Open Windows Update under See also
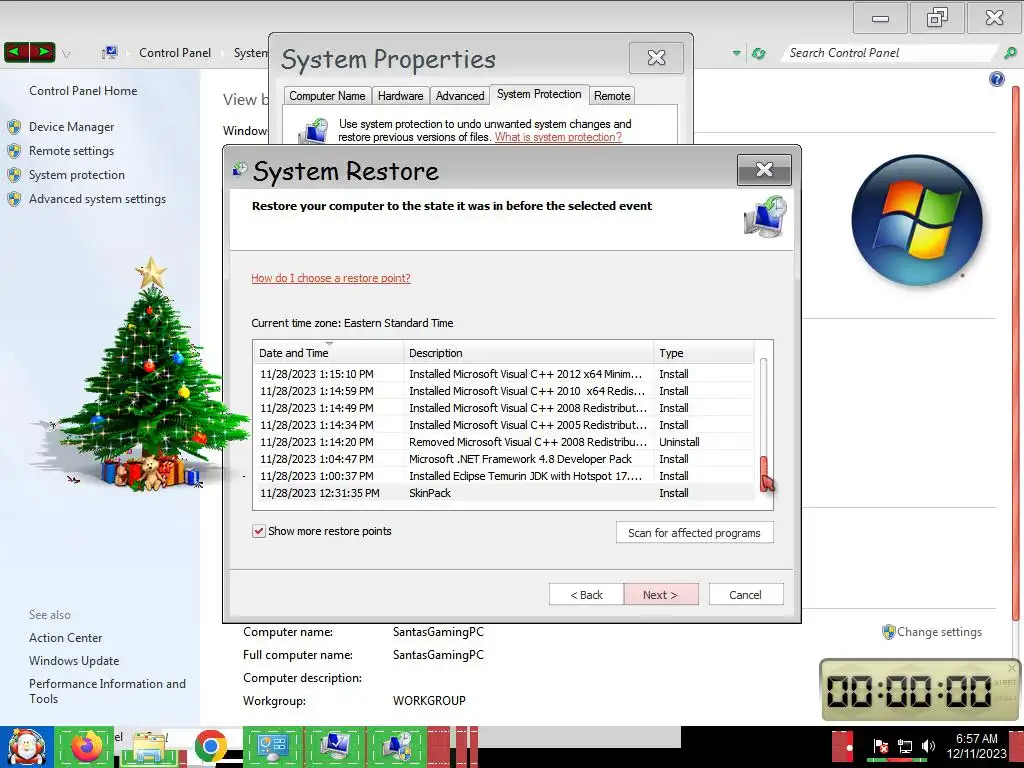Screen dimensions: 1024x768 pyautogui.click(x=74, y=661)
